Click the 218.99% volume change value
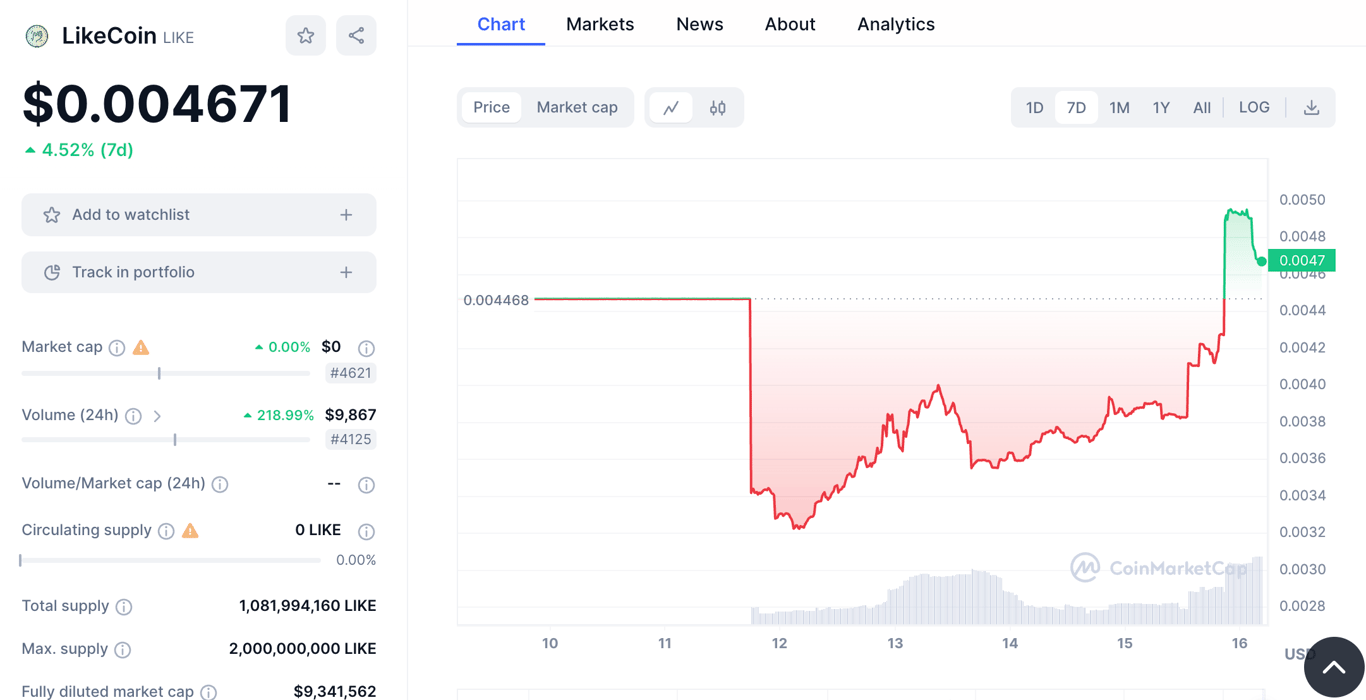The image size is (1366, 700). pyautogui.click(x=278, y=415)
